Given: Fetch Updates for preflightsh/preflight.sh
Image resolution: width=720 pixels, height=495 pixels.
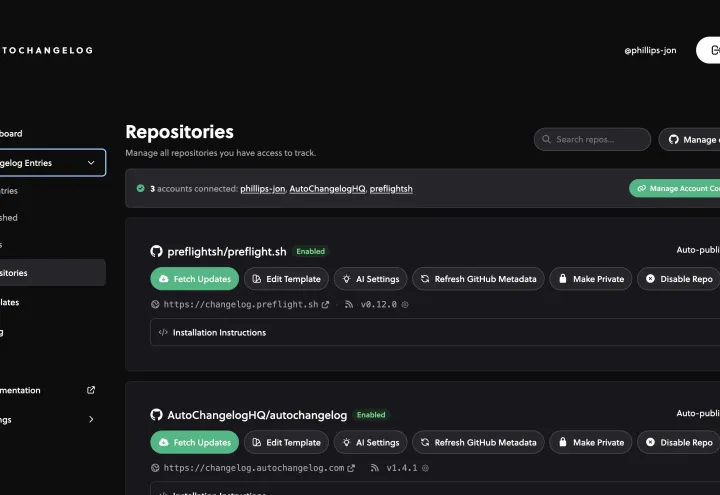Looking at the screenshot, I should (194, 279).
